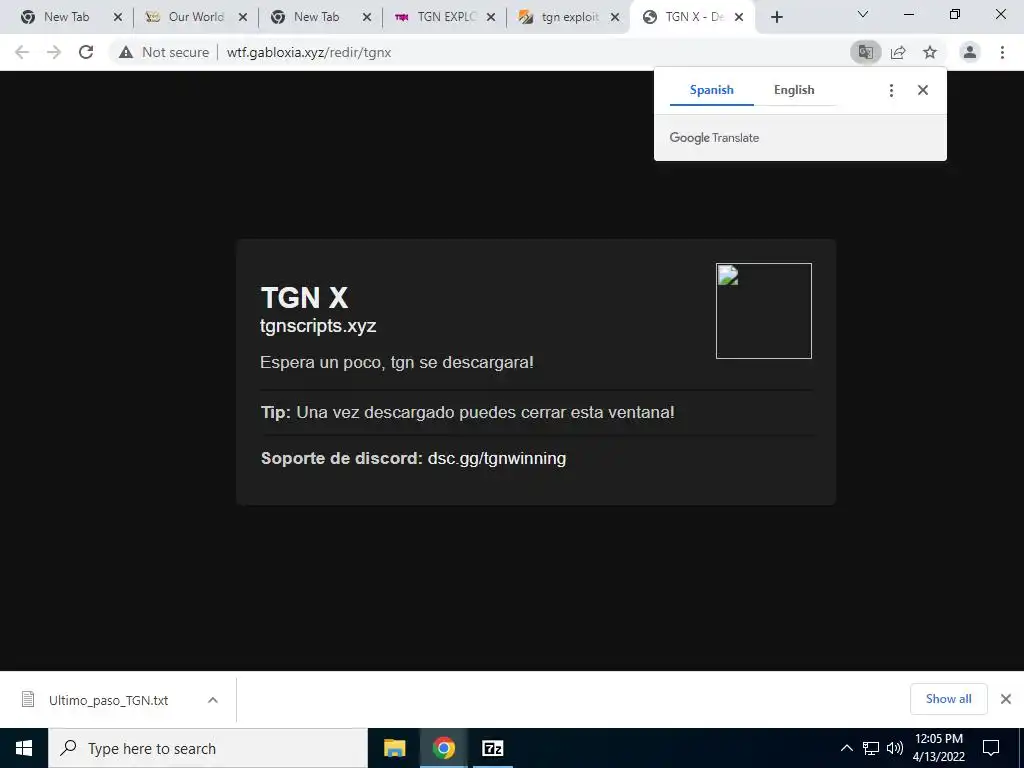Go back with the back arrow
This screenshot has width=1024, height=768.
point(22,52)
